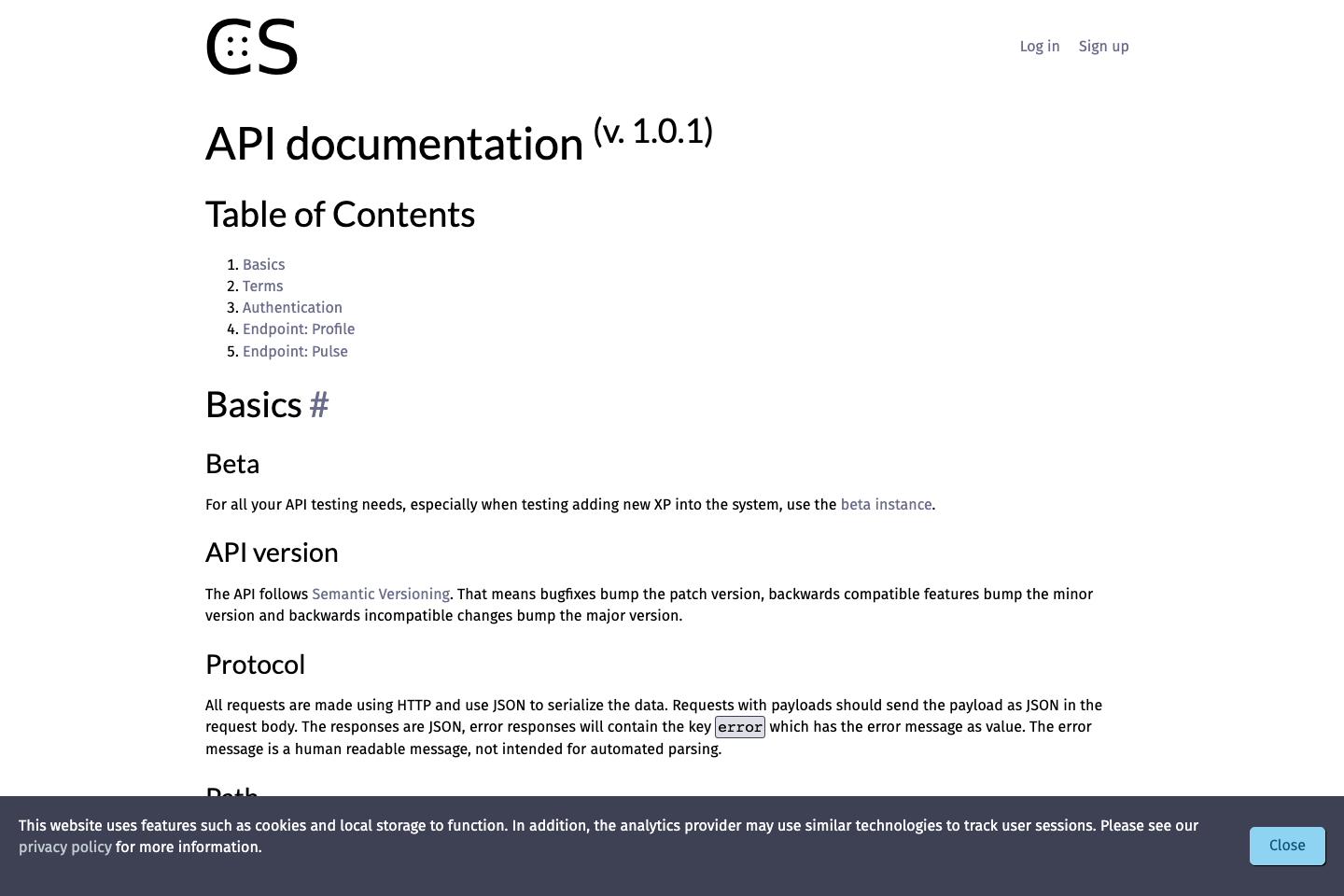Select the 'error' code snippet text
Image resolution: width=1344 pixels, height=896 pixels.
point(739,727)
